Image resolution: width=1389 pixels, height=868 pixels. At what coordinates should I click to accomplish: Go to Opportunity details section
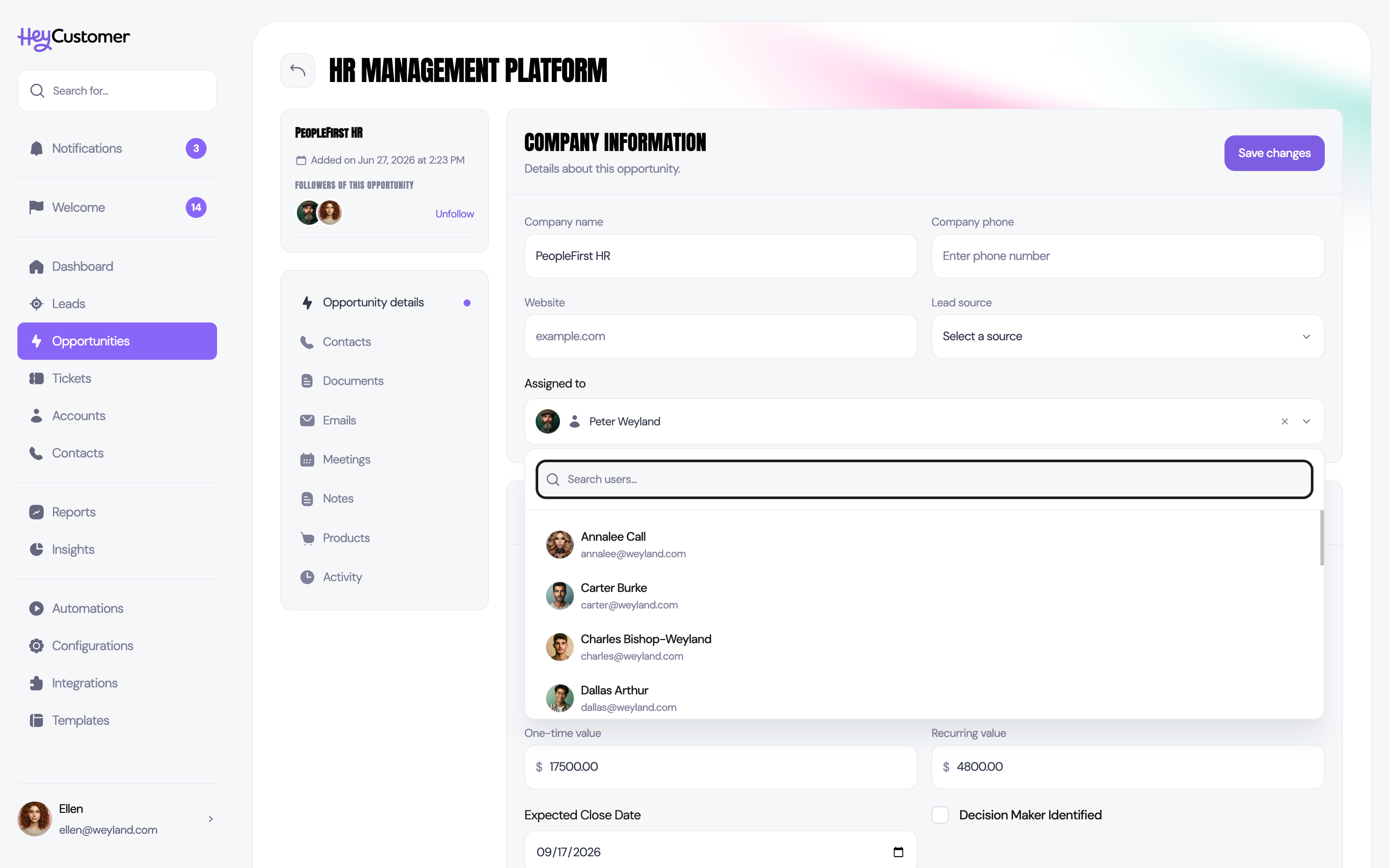pyautogui.click(x=385, y=302)
